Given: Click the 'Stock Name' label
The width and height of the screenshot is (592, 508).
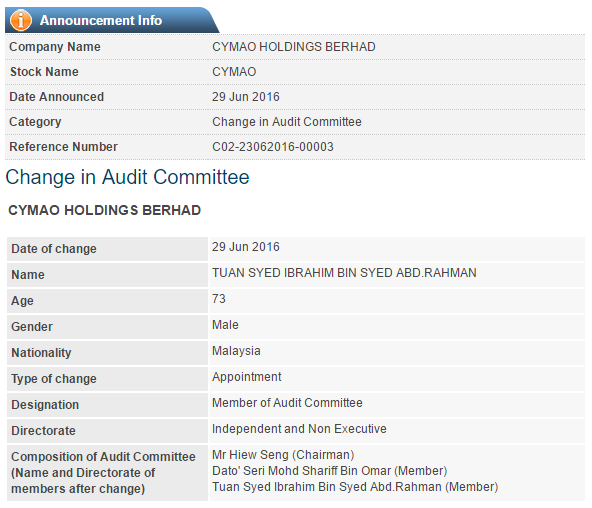Looking at the screenshot, I should point(44,72).
